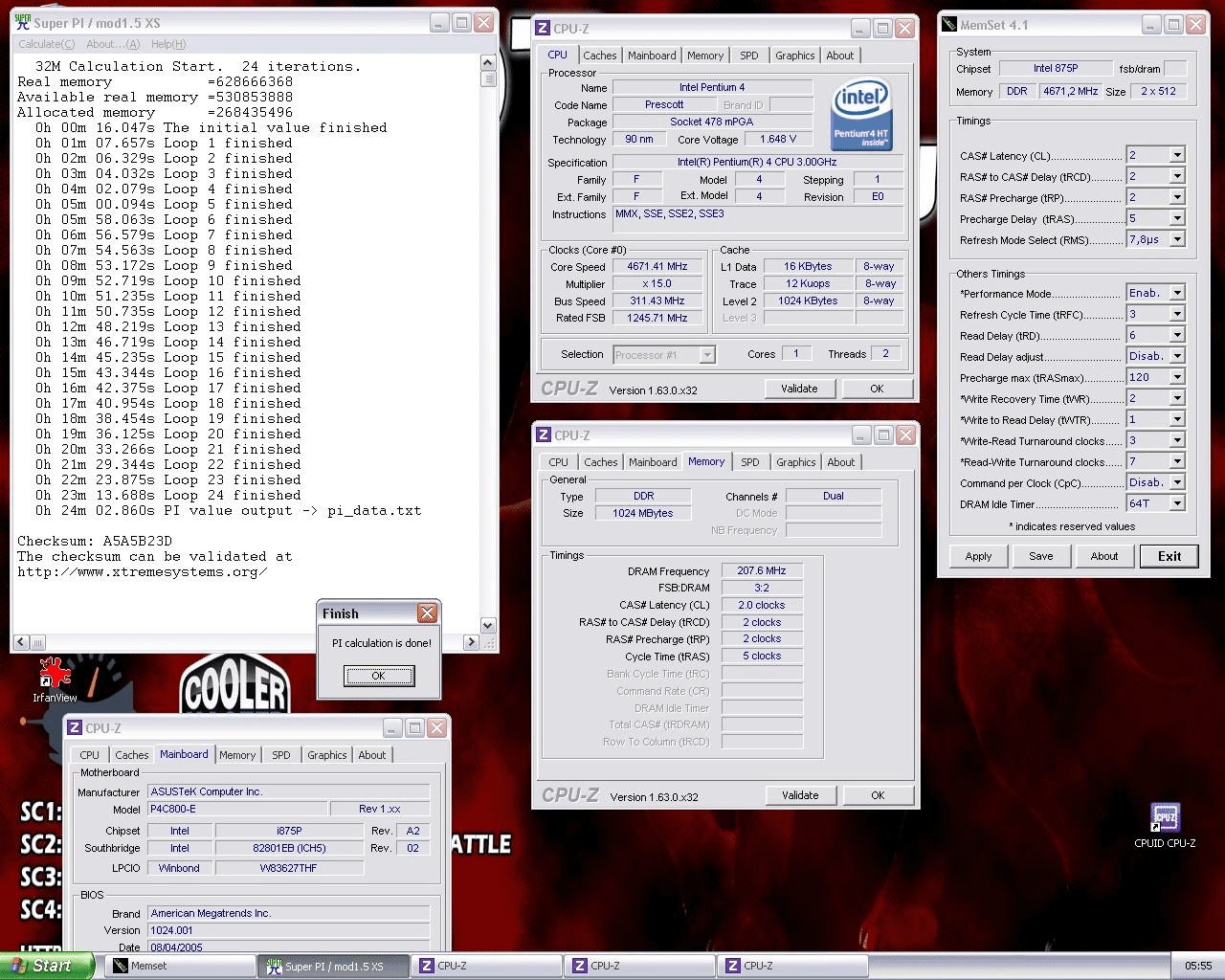1225x980 pixels.
Task: Switch to Memset in the taskbar
Action: point(178,966)
